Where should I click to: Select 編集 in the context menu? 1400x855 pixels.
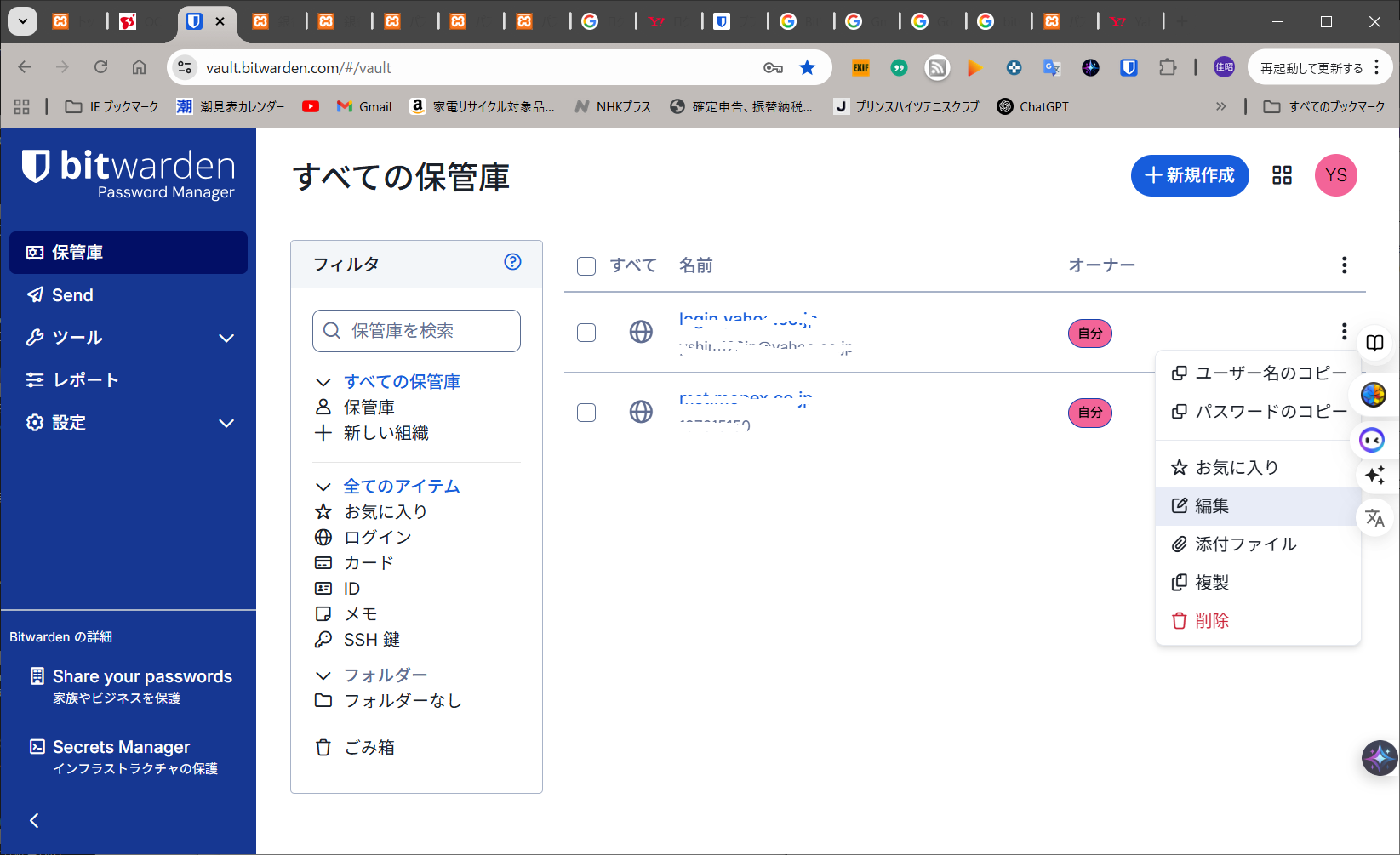pos(1212,506)
